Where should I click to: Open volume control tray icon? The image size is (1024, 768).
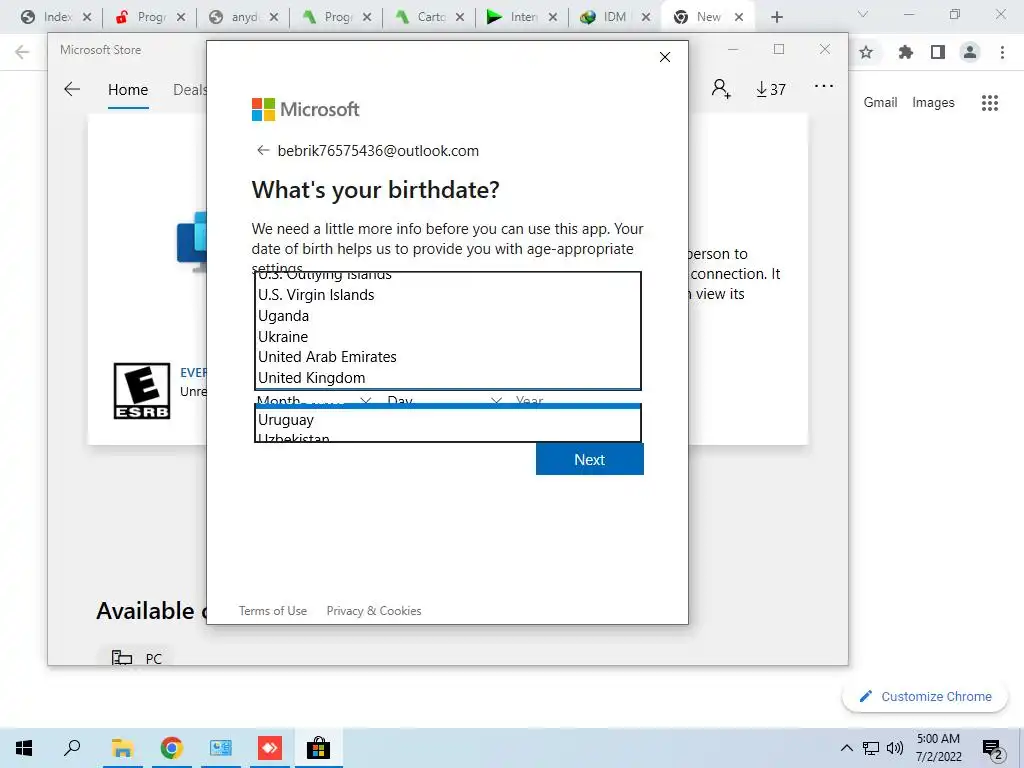click(895, 748)
